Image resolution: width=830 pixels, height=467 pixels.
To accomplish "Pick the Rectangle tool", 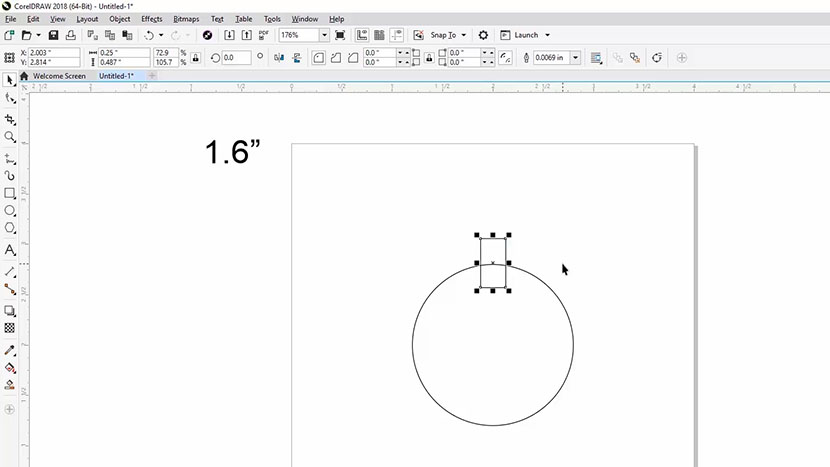I will click(10, 193).
